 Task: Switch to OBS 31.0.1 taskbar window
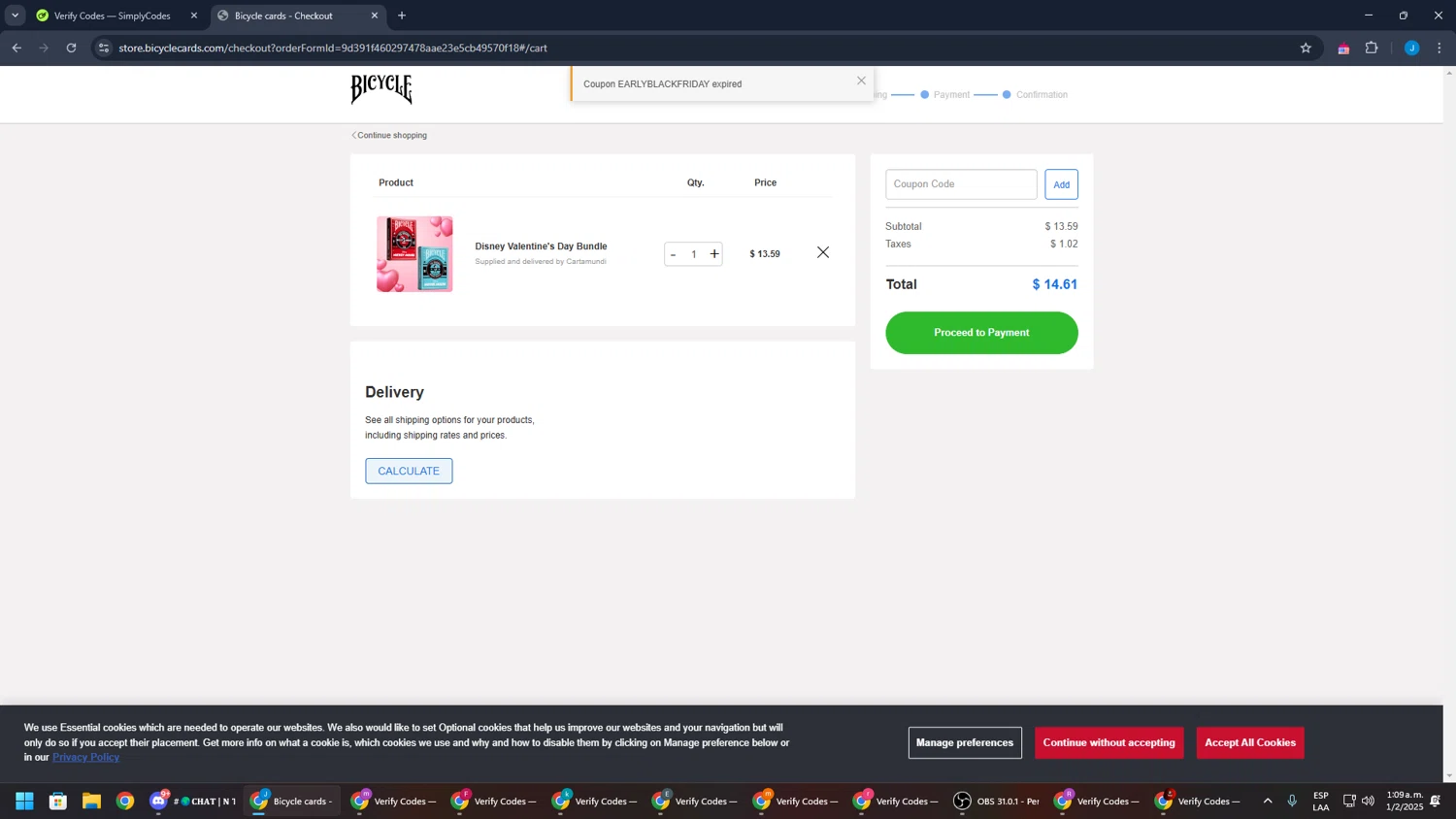pos(997,801)
